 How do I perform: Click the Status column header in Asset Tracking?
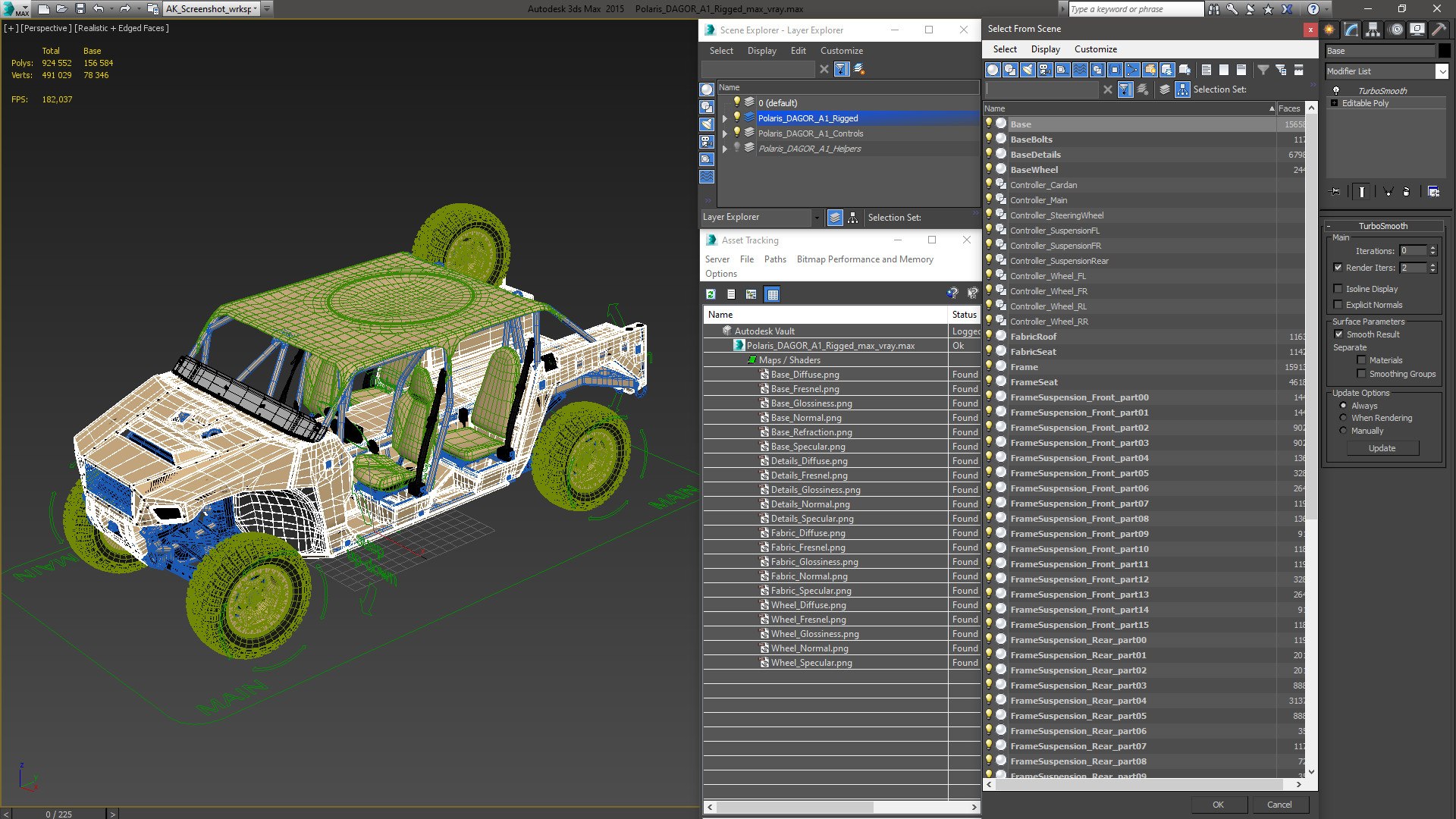coord(965,315)
